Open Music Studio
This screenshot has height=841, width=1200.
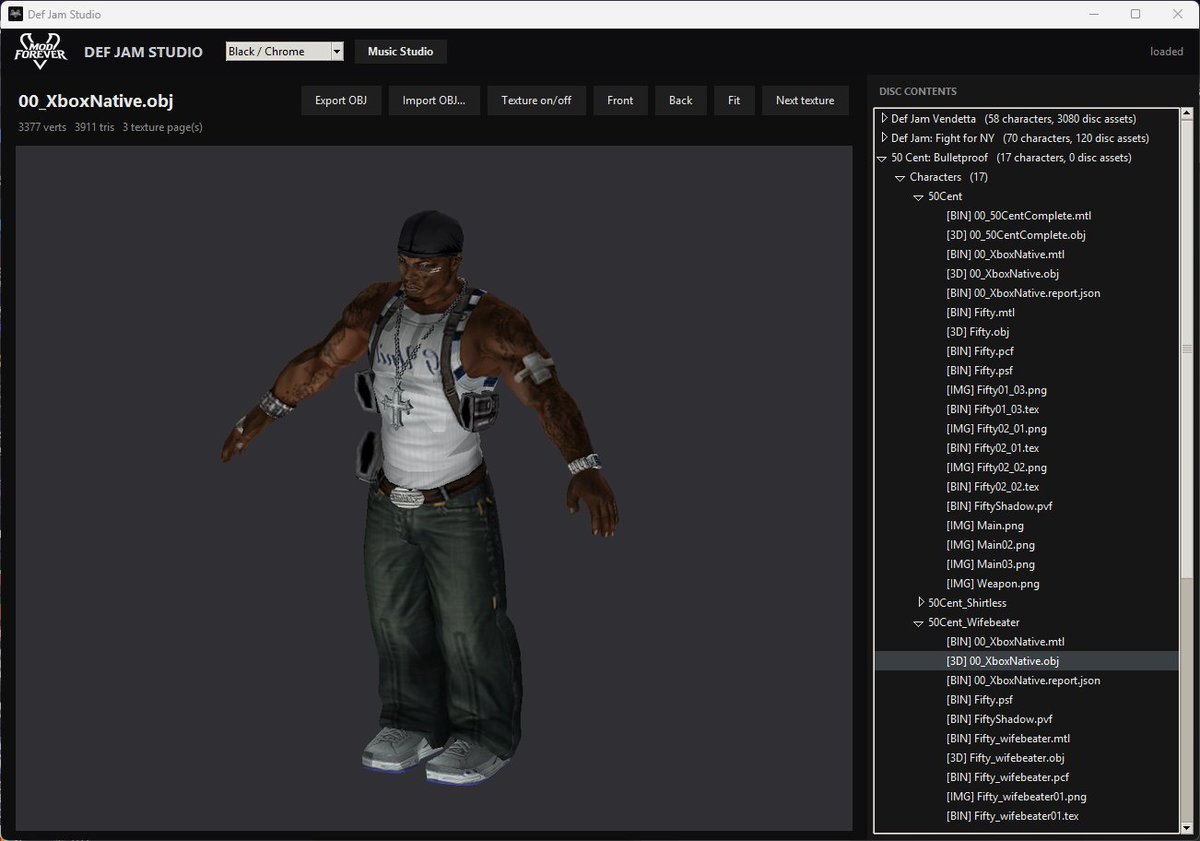click(400, 51)
